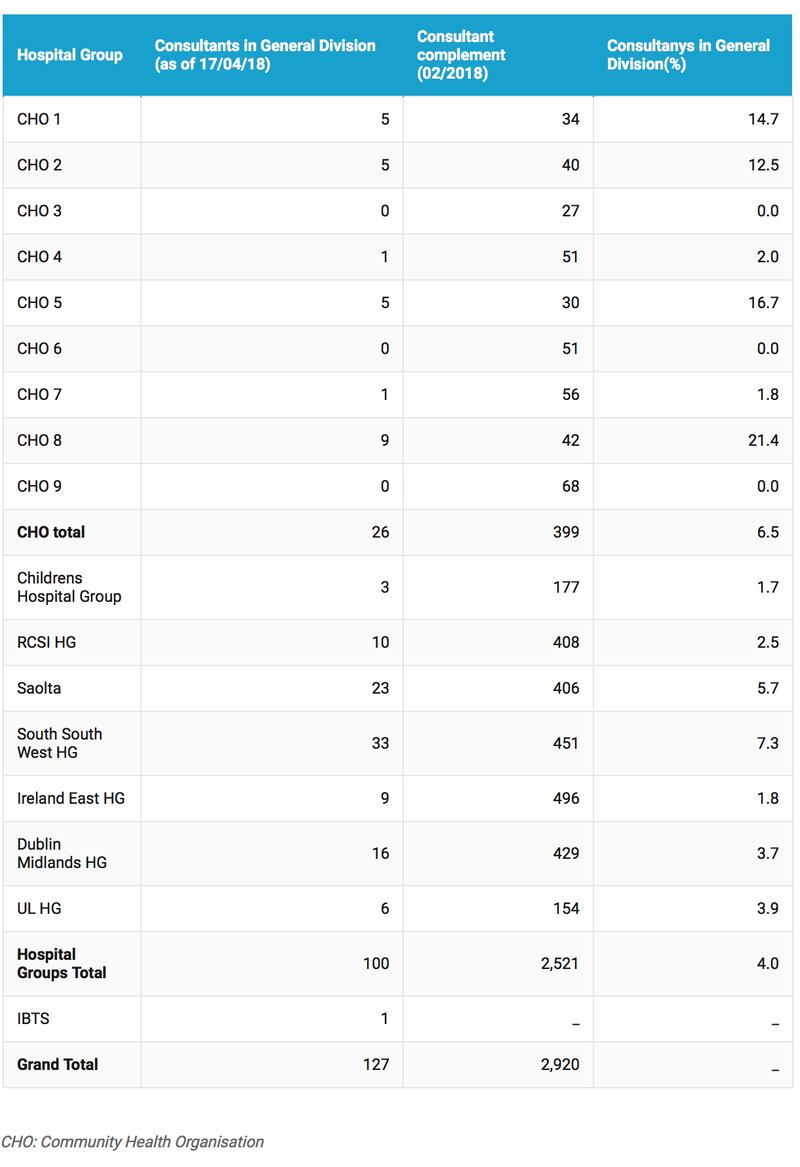Image resolution: width=800 pixels, height=1167 pixels.
Task: Click the Consultant complement (02/2018) header
Action: 461,54
